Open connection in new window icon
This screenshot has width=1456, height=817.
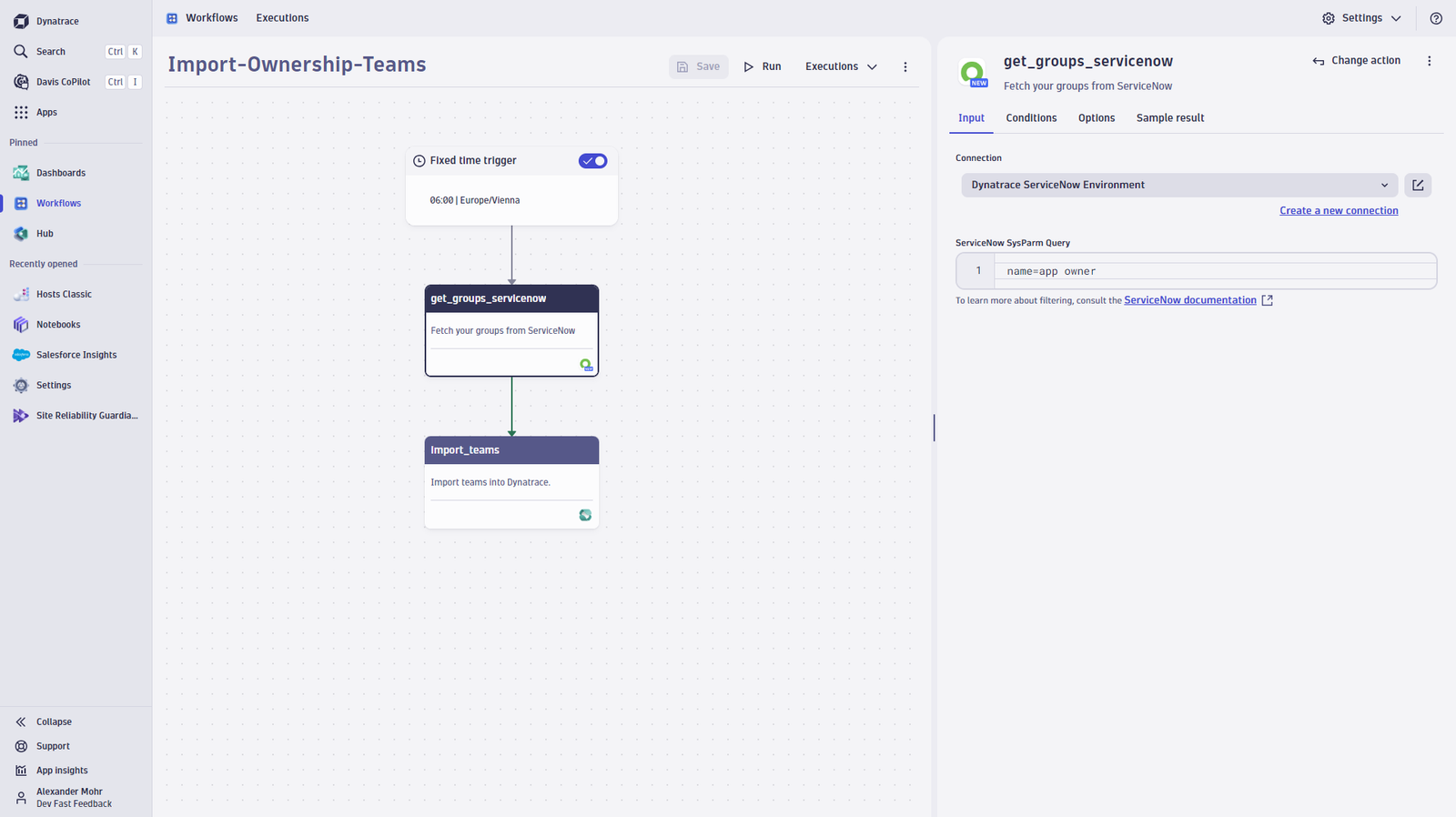[1418, 185]
